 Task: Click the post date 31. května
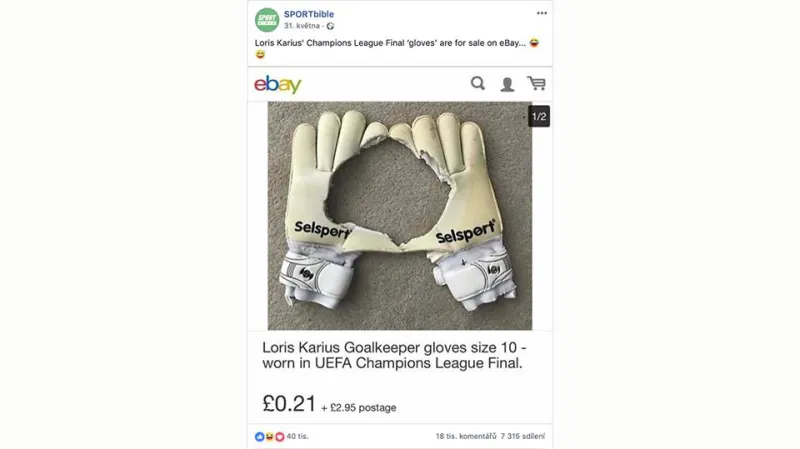(x=302, y=26)
